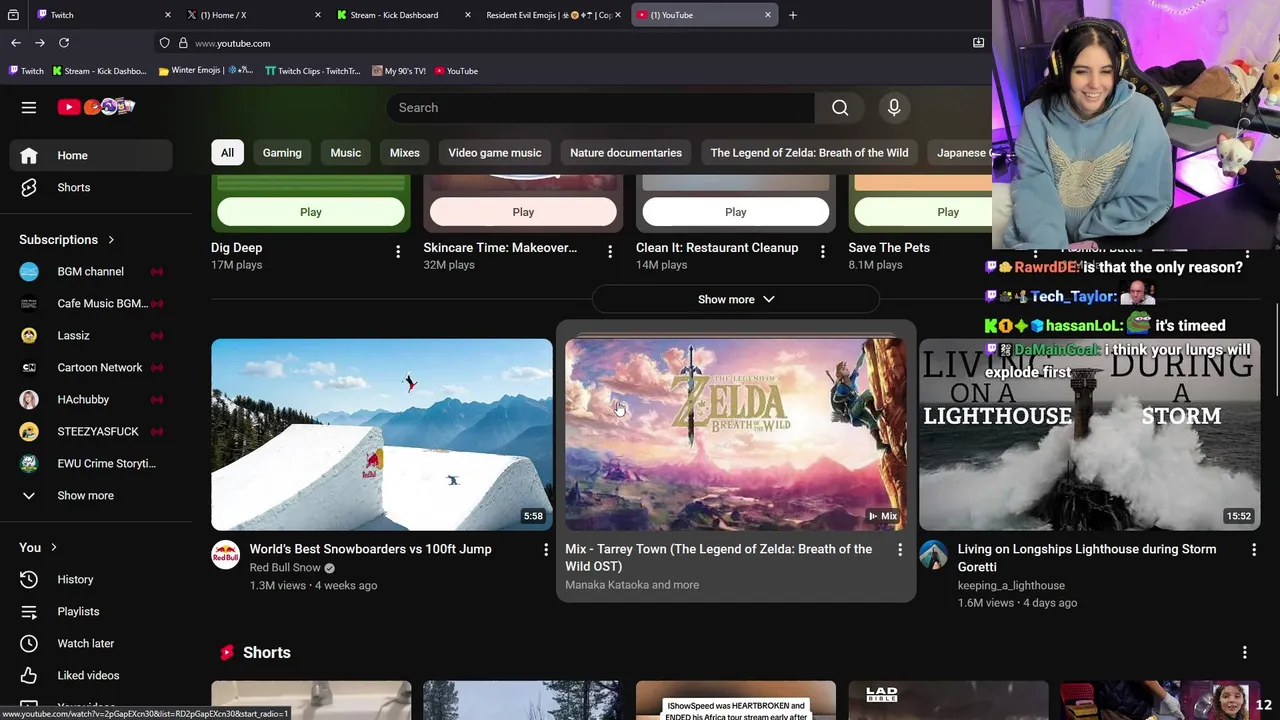Open options for Tarrey Town mix

coord(899,550)
